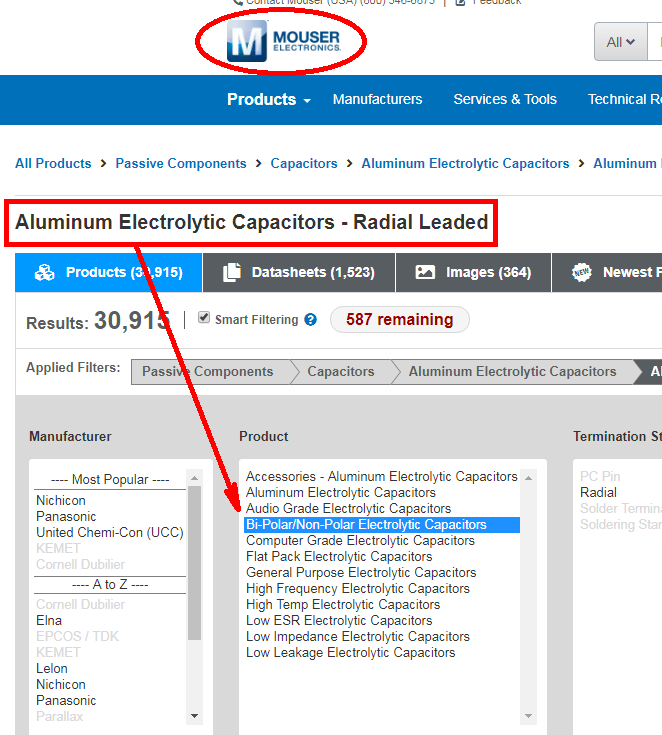The width and height of the screenshot is (662, 735).
Task: Click the Newest products NEW badge icon
Action: (x=581, y=272)
